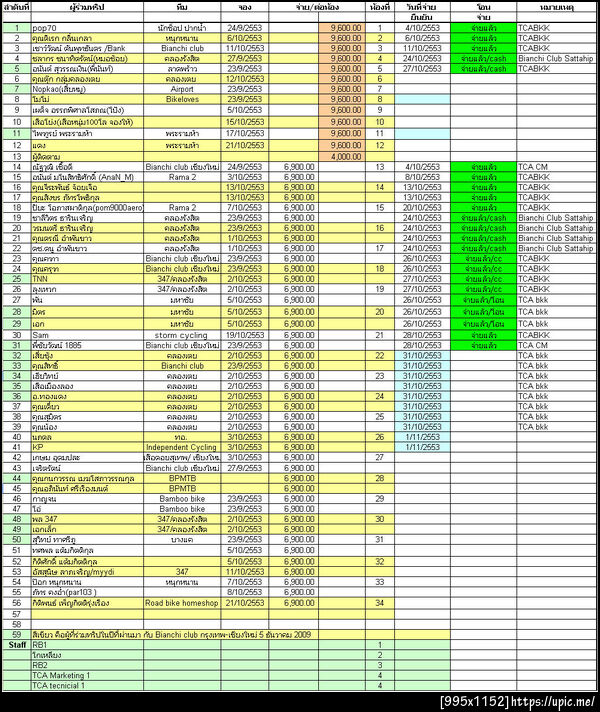
Task: Select the '19/10/2553' booking date cell
Action: pos(245,335)
